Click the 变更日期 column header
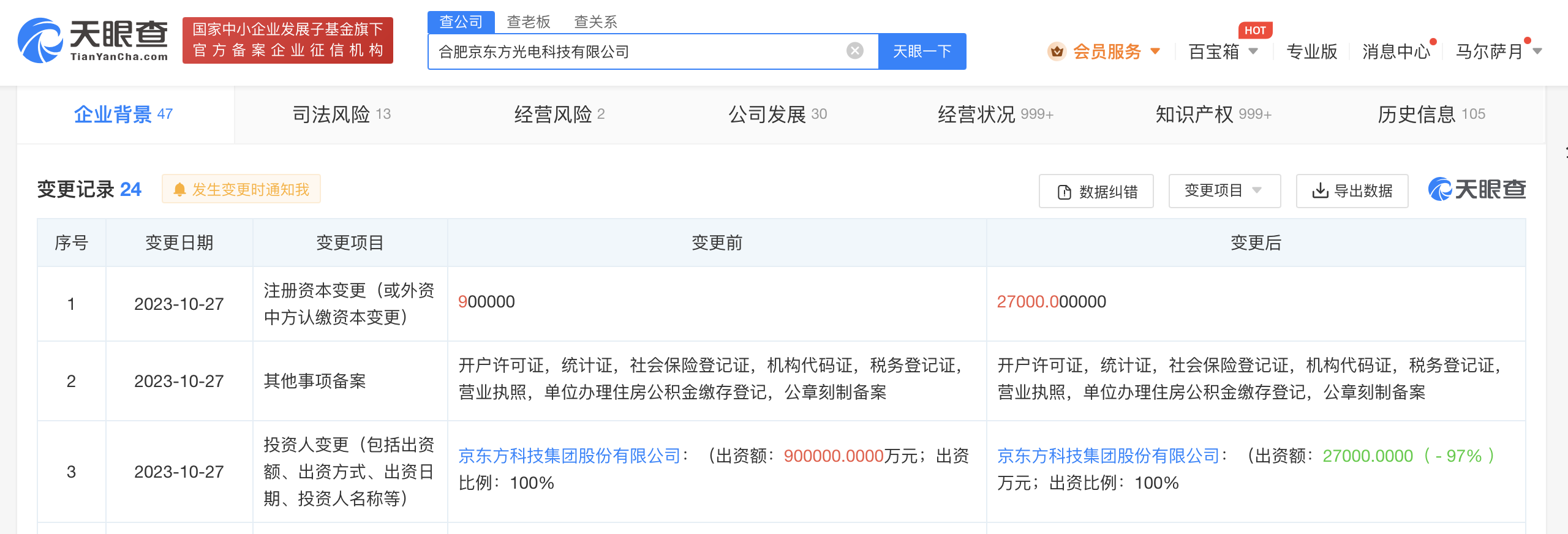 click(179, 243)
